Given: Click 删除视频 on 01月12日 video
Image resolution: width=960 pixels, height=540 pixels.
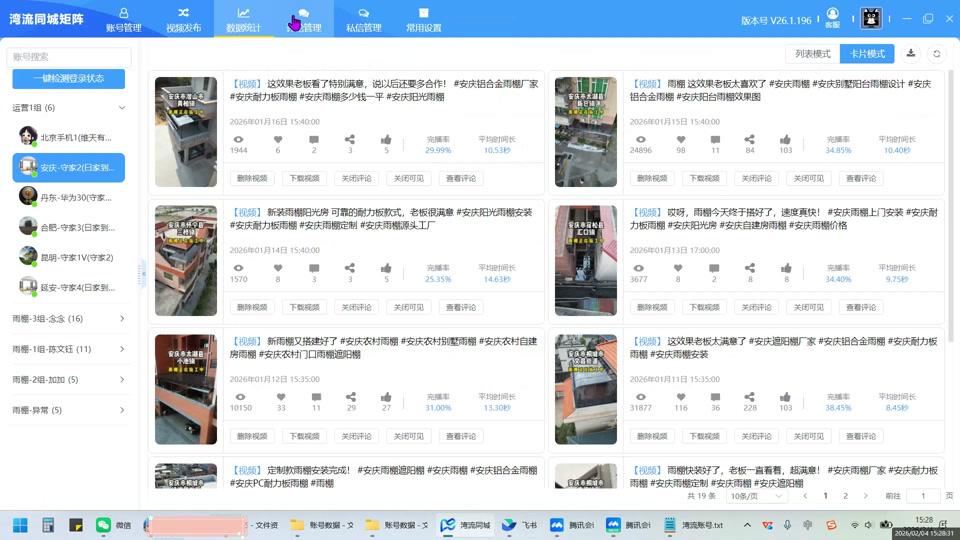Looking at the screenshot, I should (252, 436).
